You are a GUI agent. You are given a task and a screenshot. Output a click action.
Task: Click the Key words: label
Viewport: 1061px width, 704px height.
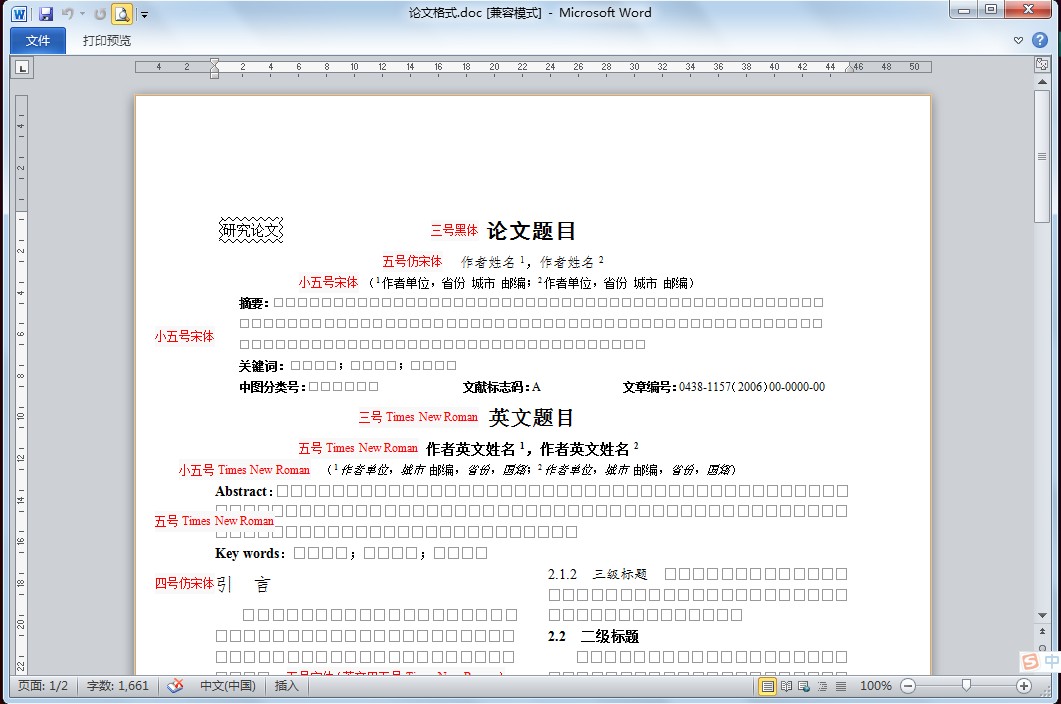point(250,553)
